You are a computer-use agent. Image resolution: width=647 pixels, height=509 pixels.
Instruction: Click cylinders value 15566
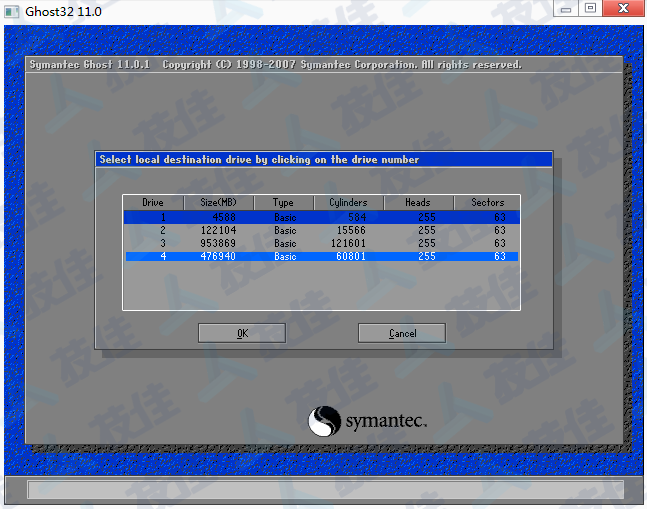click(351, 230)
